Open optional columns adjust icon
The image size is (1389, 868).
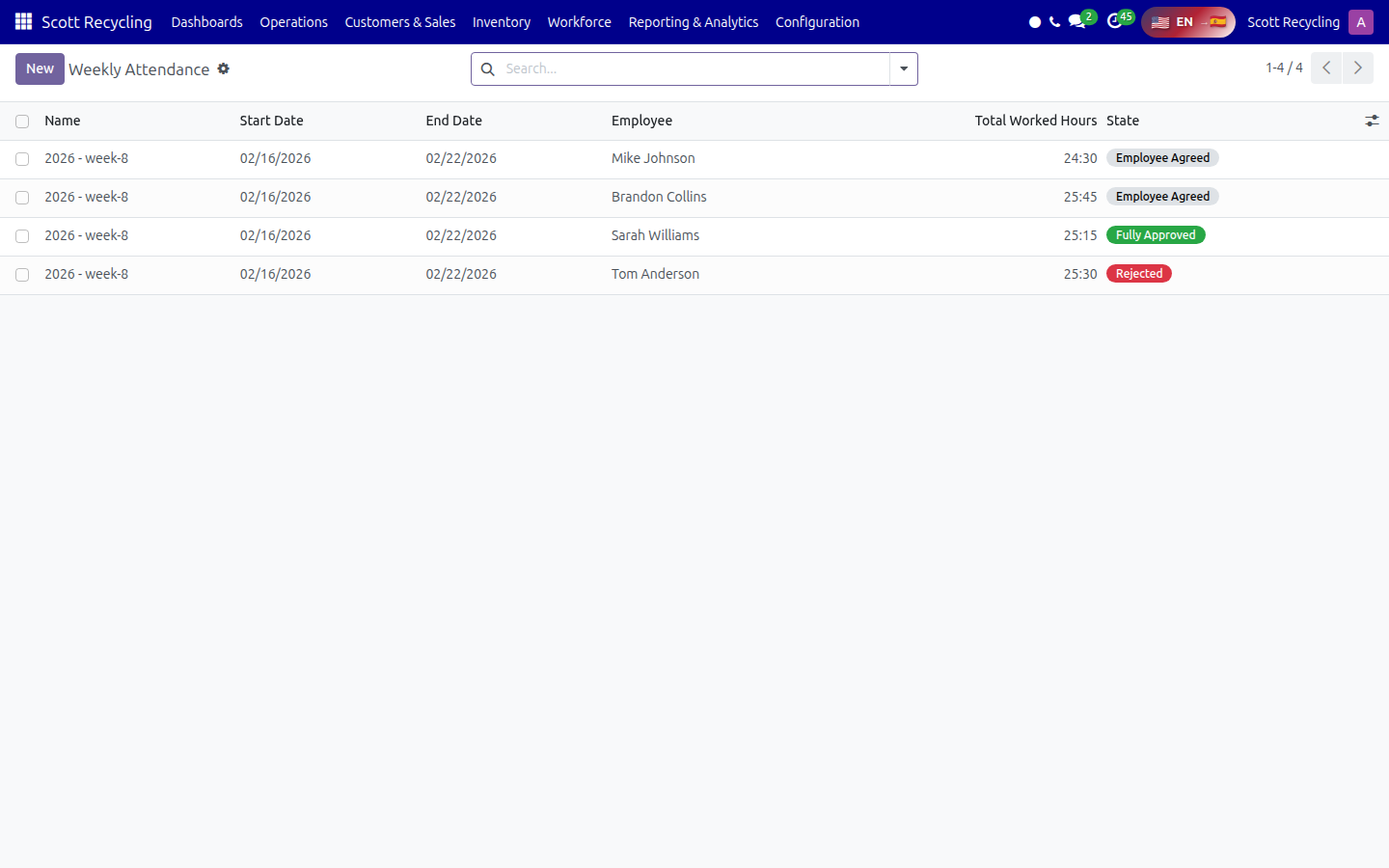coord(1372,121)
